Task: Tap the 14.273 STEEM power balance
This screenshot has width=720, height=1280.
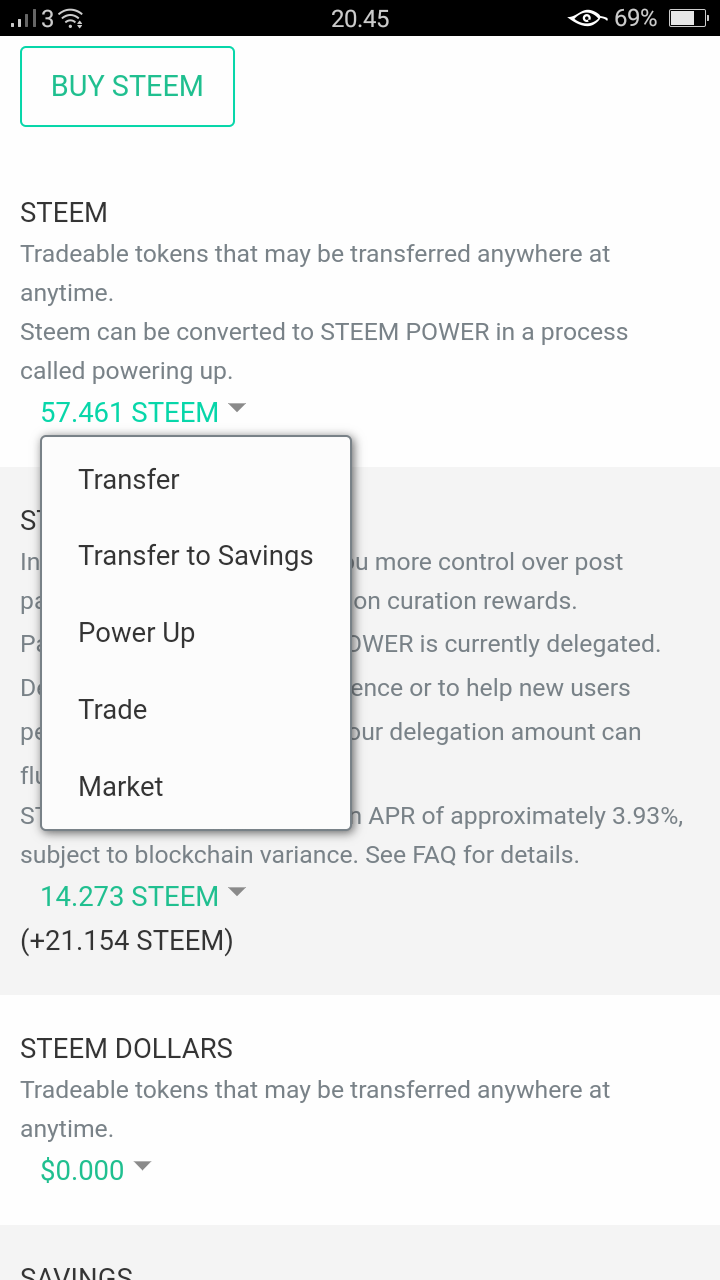Action: [x=129, y=896]
